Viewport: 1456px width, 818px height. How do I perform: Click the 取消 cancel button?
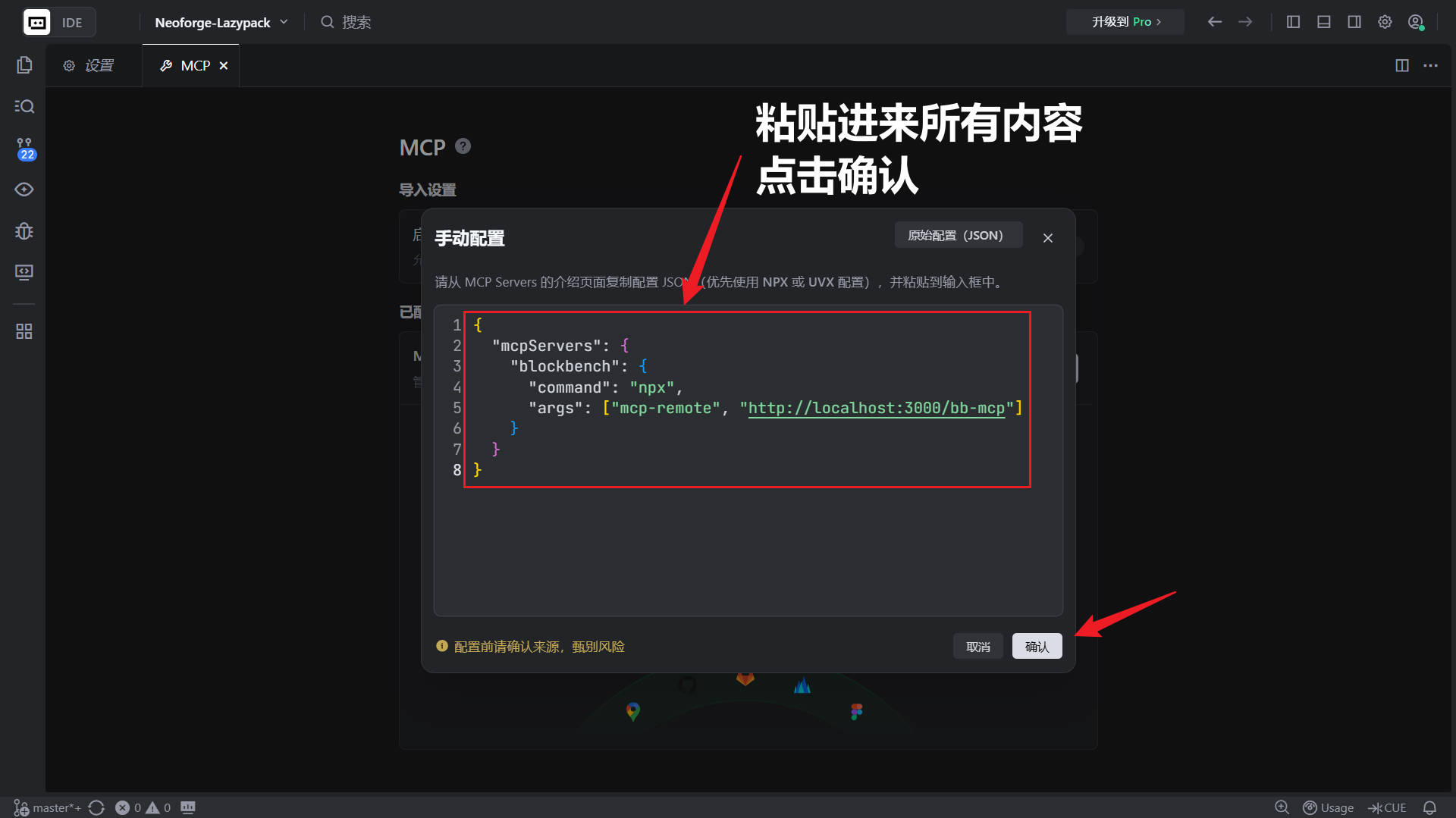[978, 647]
